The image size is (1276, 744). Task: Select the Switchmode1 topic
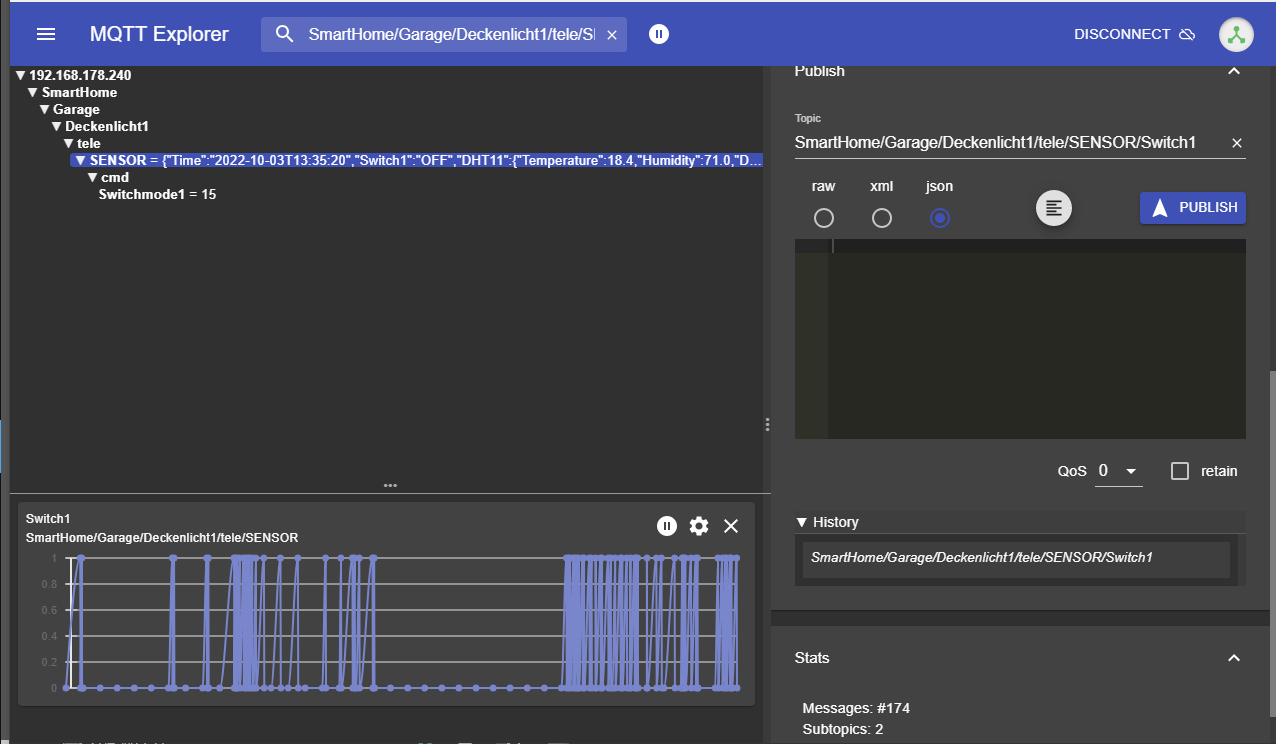(x=157, y=195)
